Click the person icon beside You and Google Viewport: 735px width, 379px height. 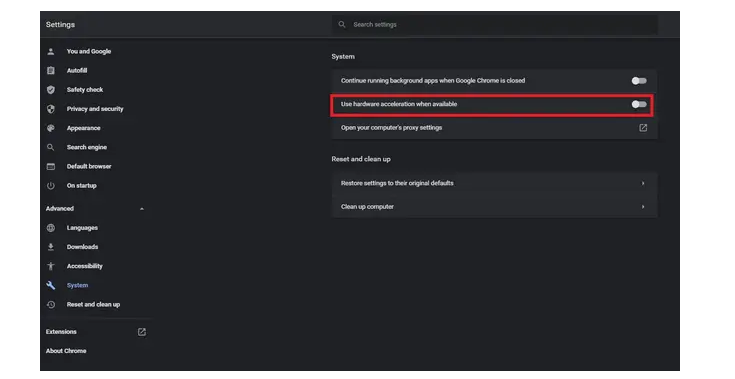51,52
